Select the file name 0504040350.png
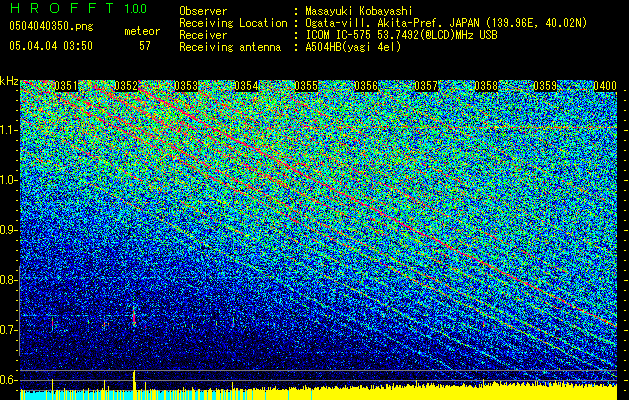This screenshot has height=400, width=629. 51,26
